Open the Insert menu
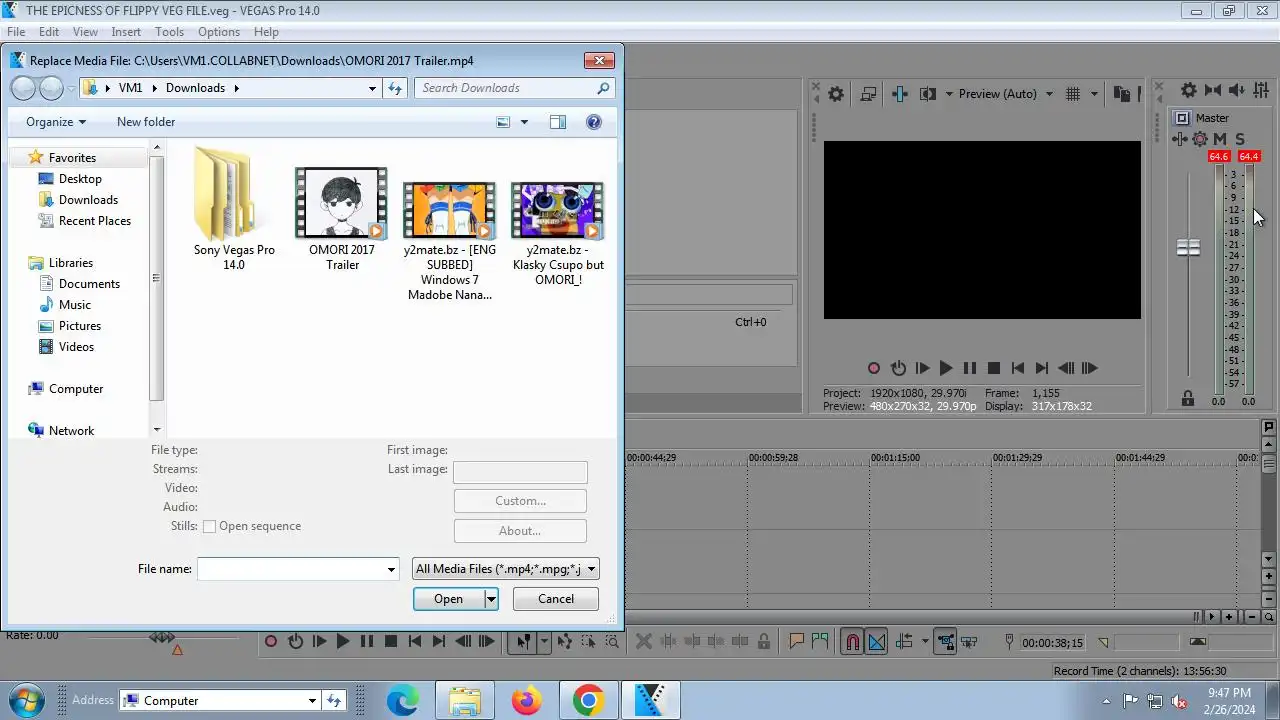Viewport: 1280px width, 720px height. [126, 32]
